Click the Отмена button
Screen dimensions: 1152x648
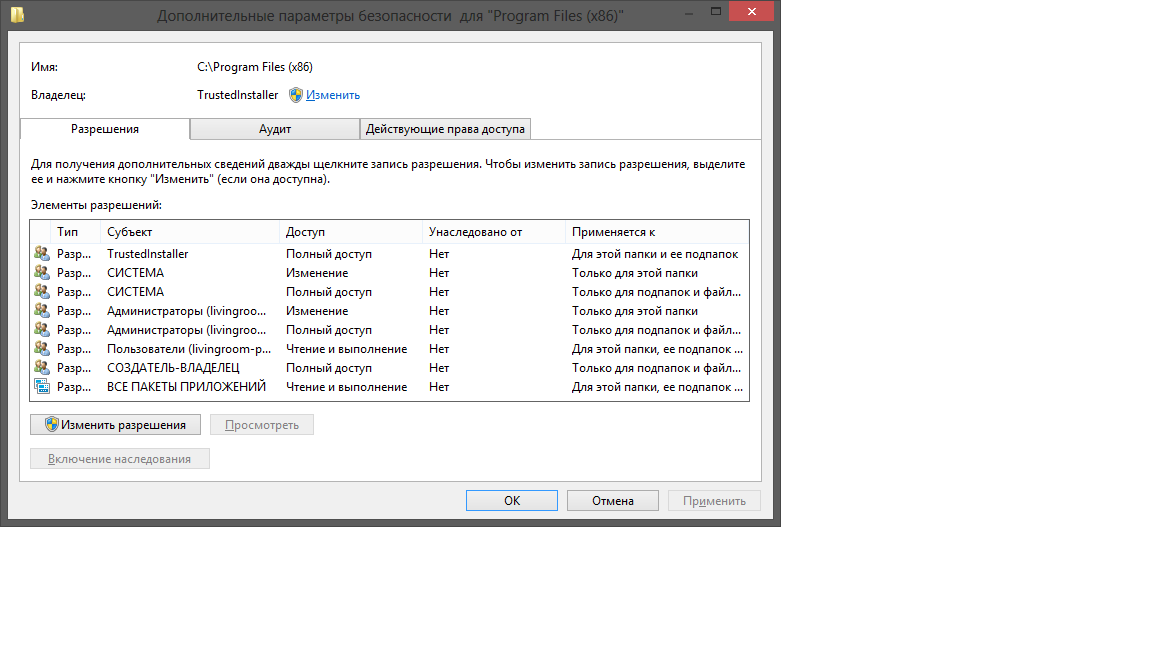click(x=612, y=501)
